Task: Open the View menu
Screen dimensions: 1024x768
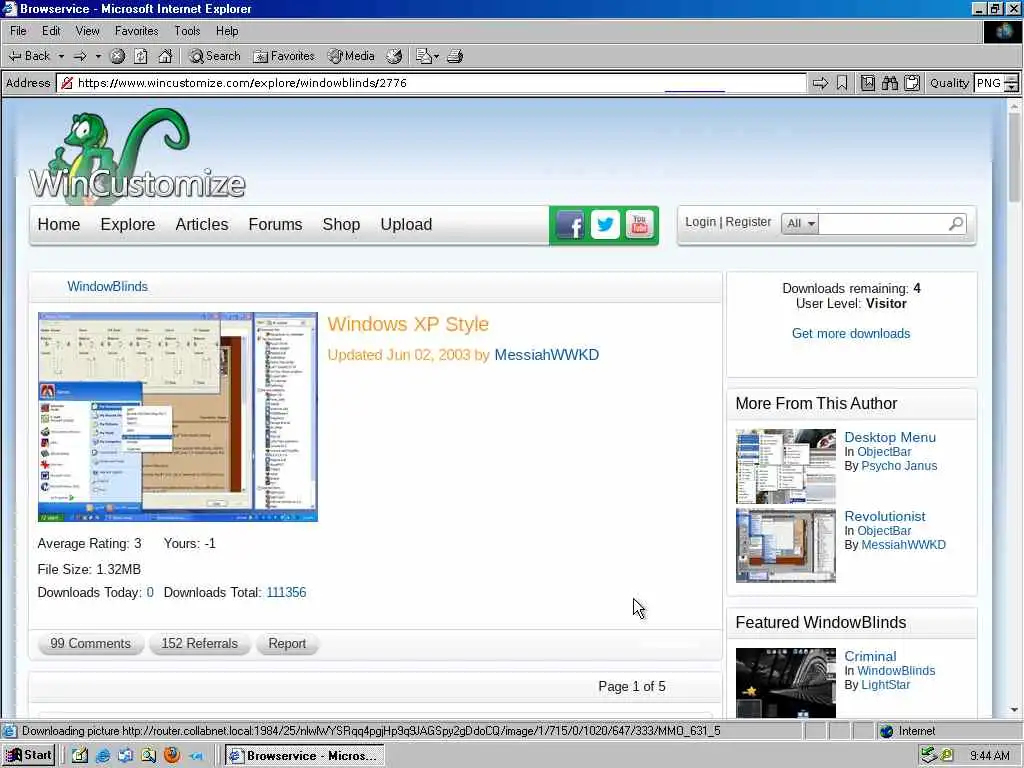Action: (88, 31)
